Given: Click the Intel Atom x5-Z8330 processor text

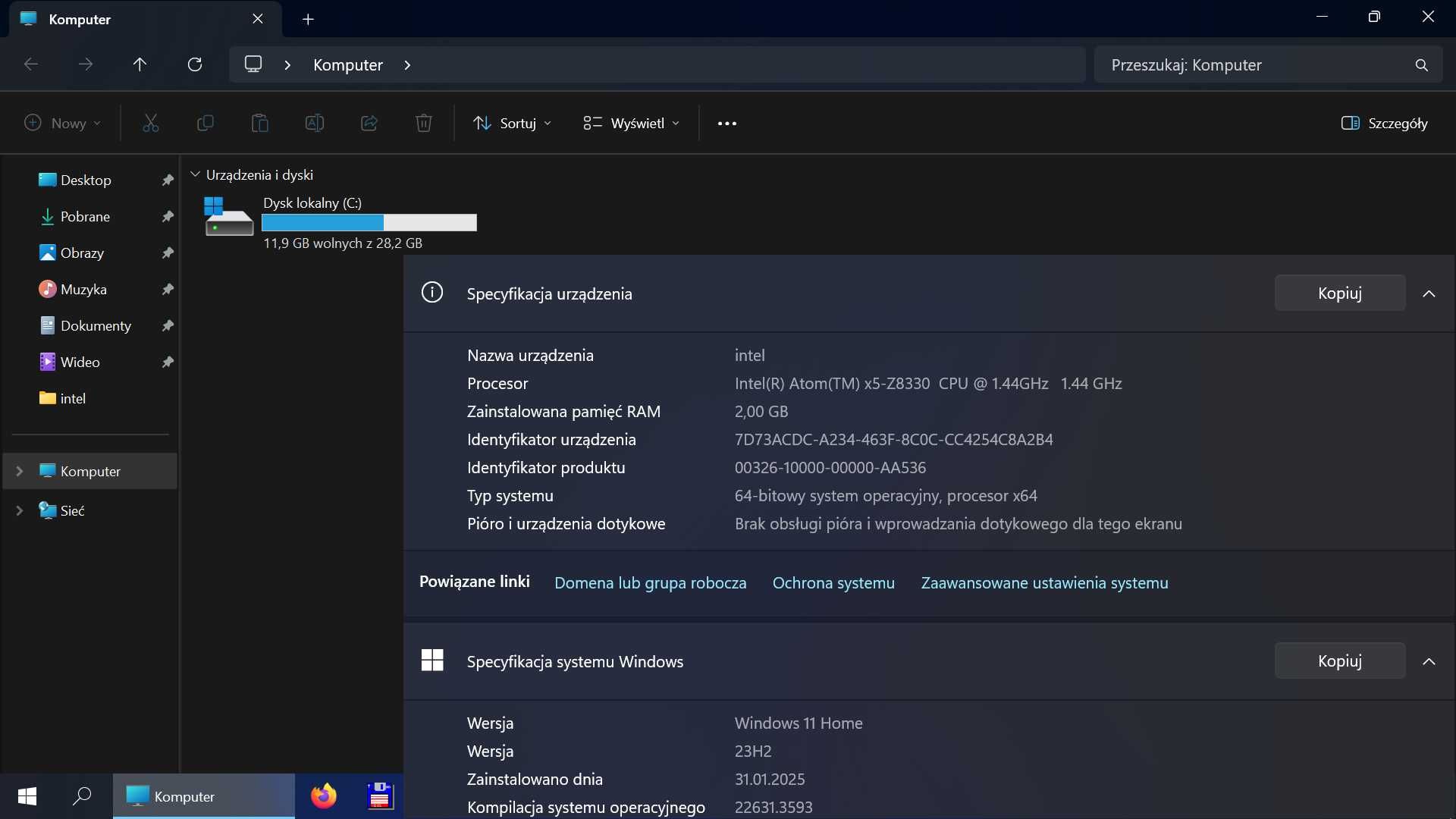Looking at the screenshot, I should [x=928, y=384].
